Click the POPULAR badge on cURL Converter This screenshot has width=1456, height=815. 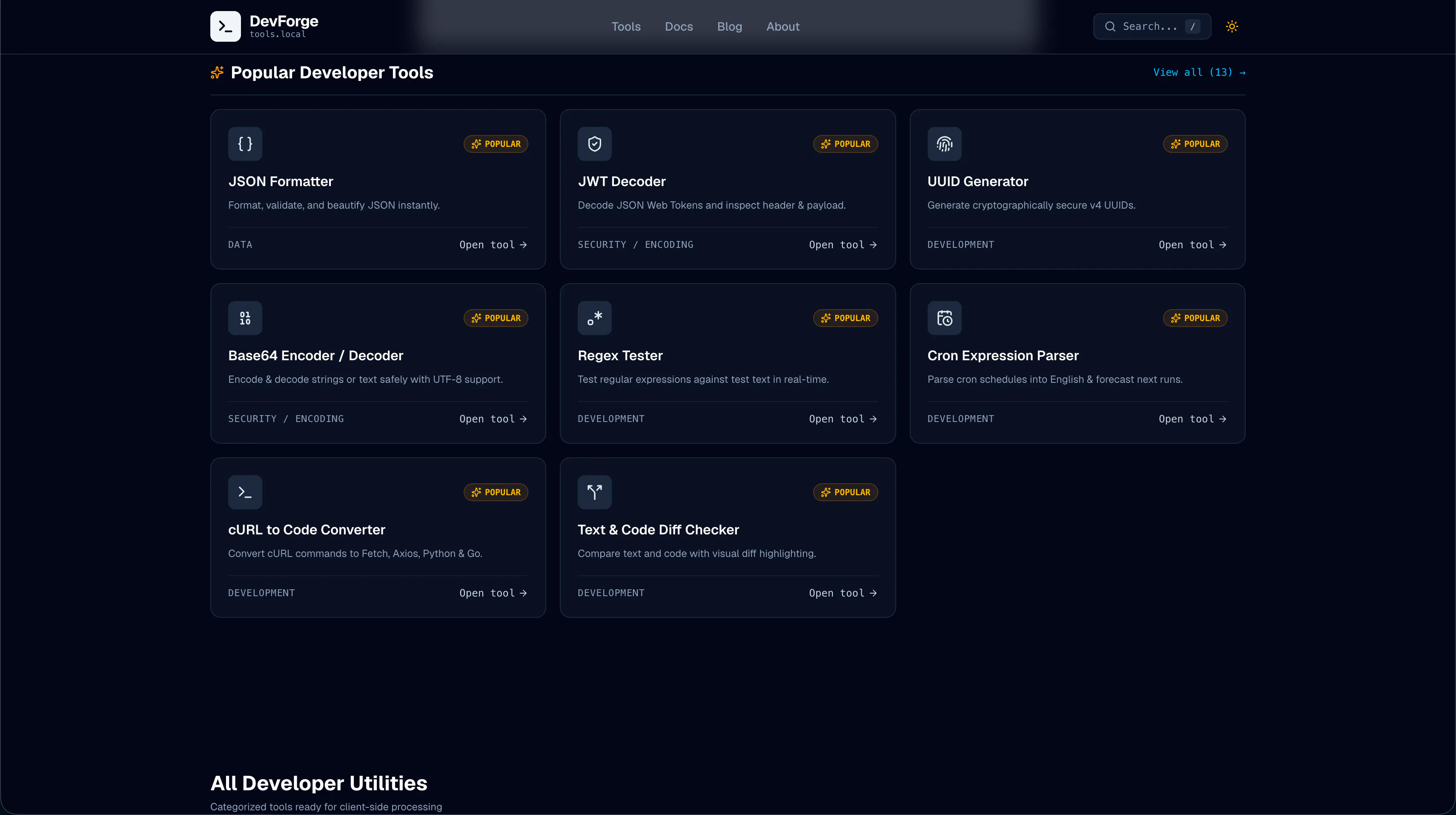pos(496,492)
